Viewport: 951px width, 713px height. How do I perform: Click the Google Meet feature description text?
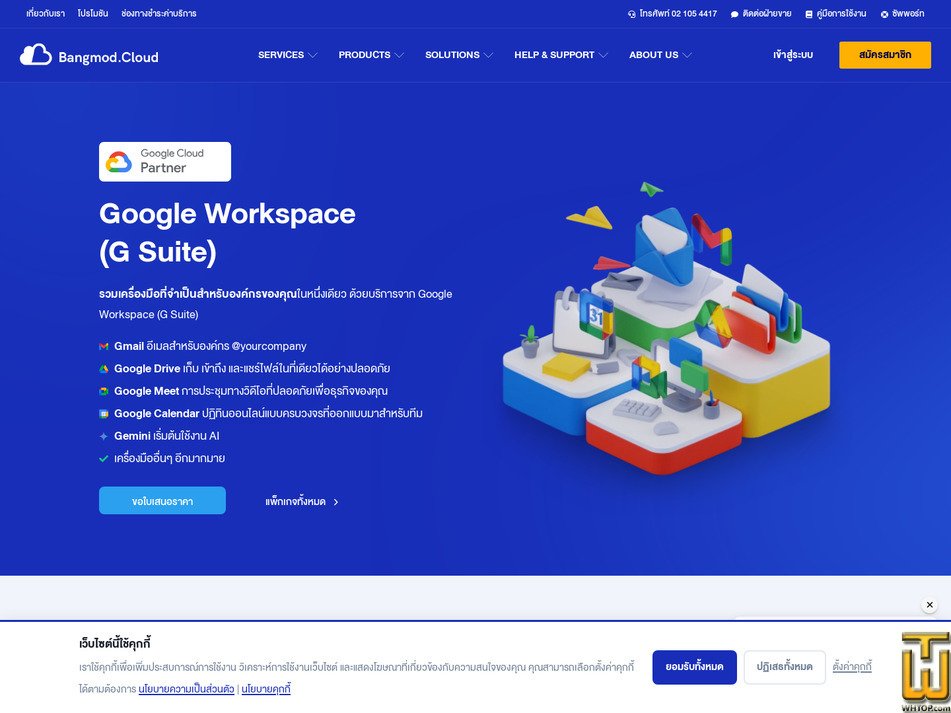(x=250, y=391)
